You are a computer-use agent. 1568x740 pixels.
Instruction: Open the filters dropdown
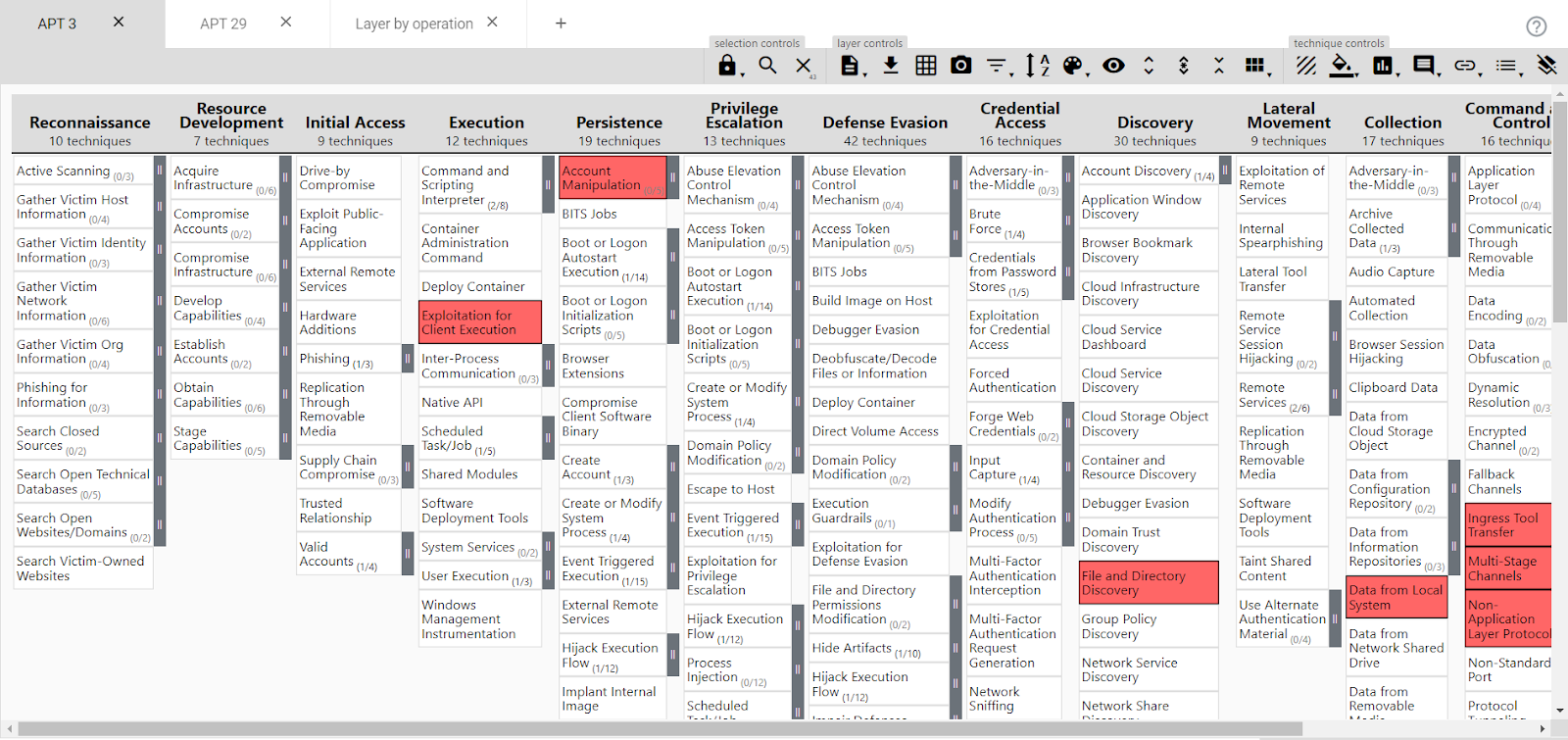(997, 66)
